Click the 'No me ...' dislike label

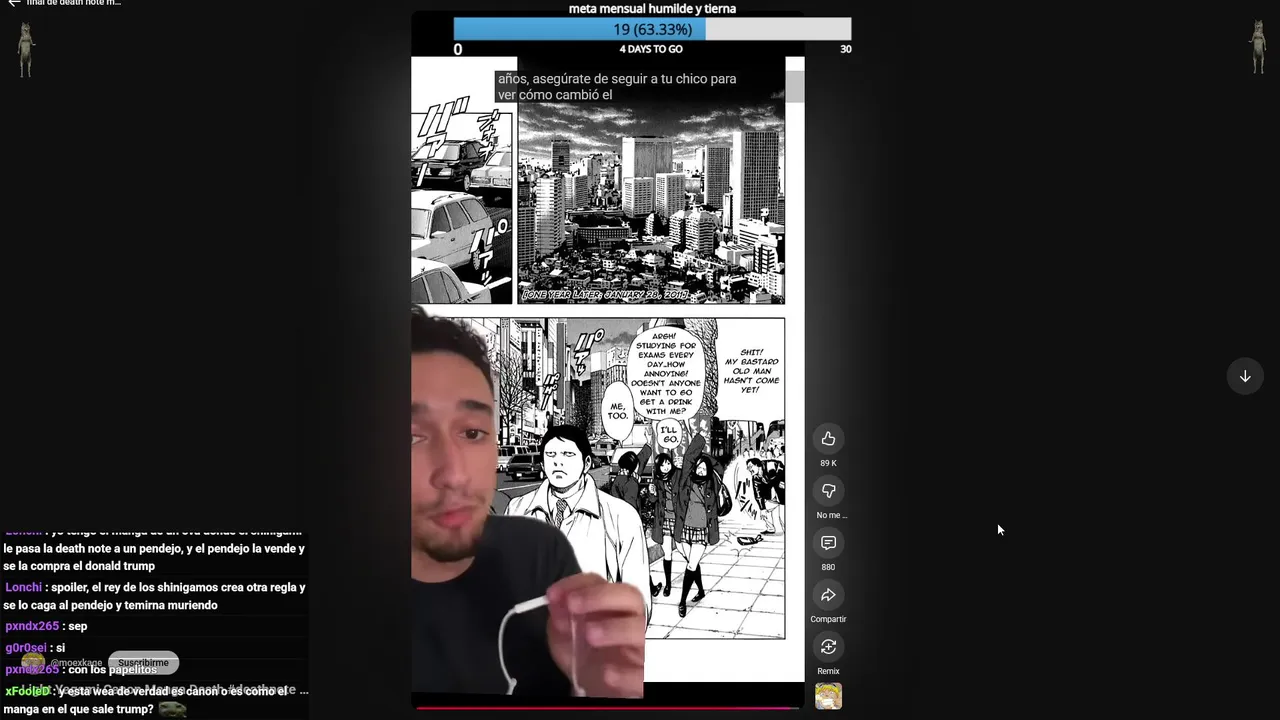[x=831, y=515]
